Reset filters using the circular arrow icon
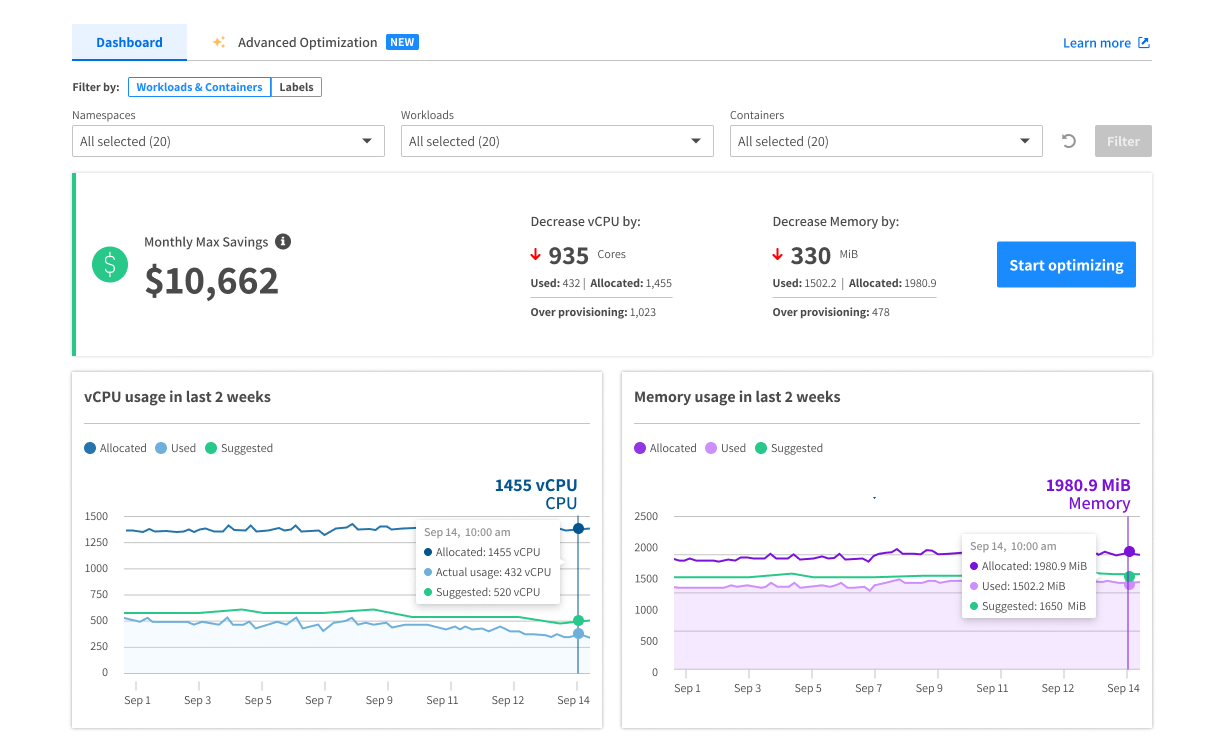 1068,141
